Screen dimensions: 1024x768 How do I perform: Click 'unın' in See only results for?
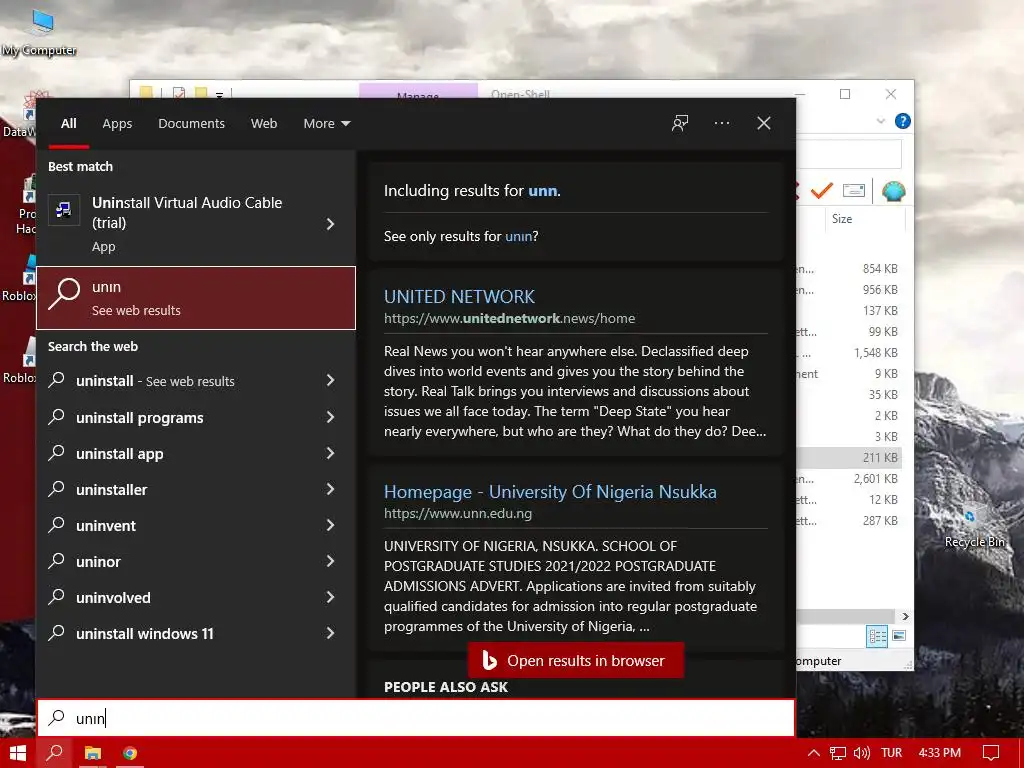(519, 236)
